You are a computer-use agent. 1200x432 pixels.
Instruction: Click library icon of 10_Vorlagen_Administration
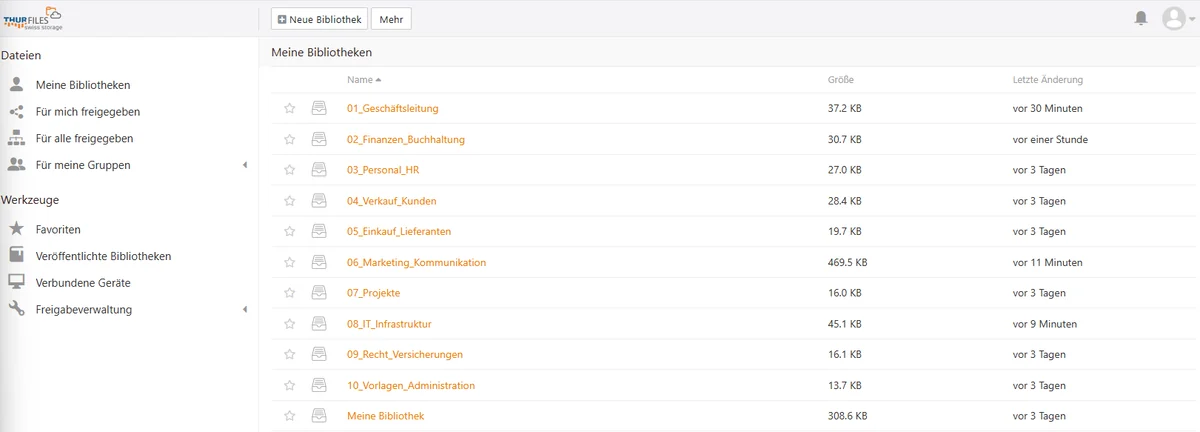coord(319,385)
